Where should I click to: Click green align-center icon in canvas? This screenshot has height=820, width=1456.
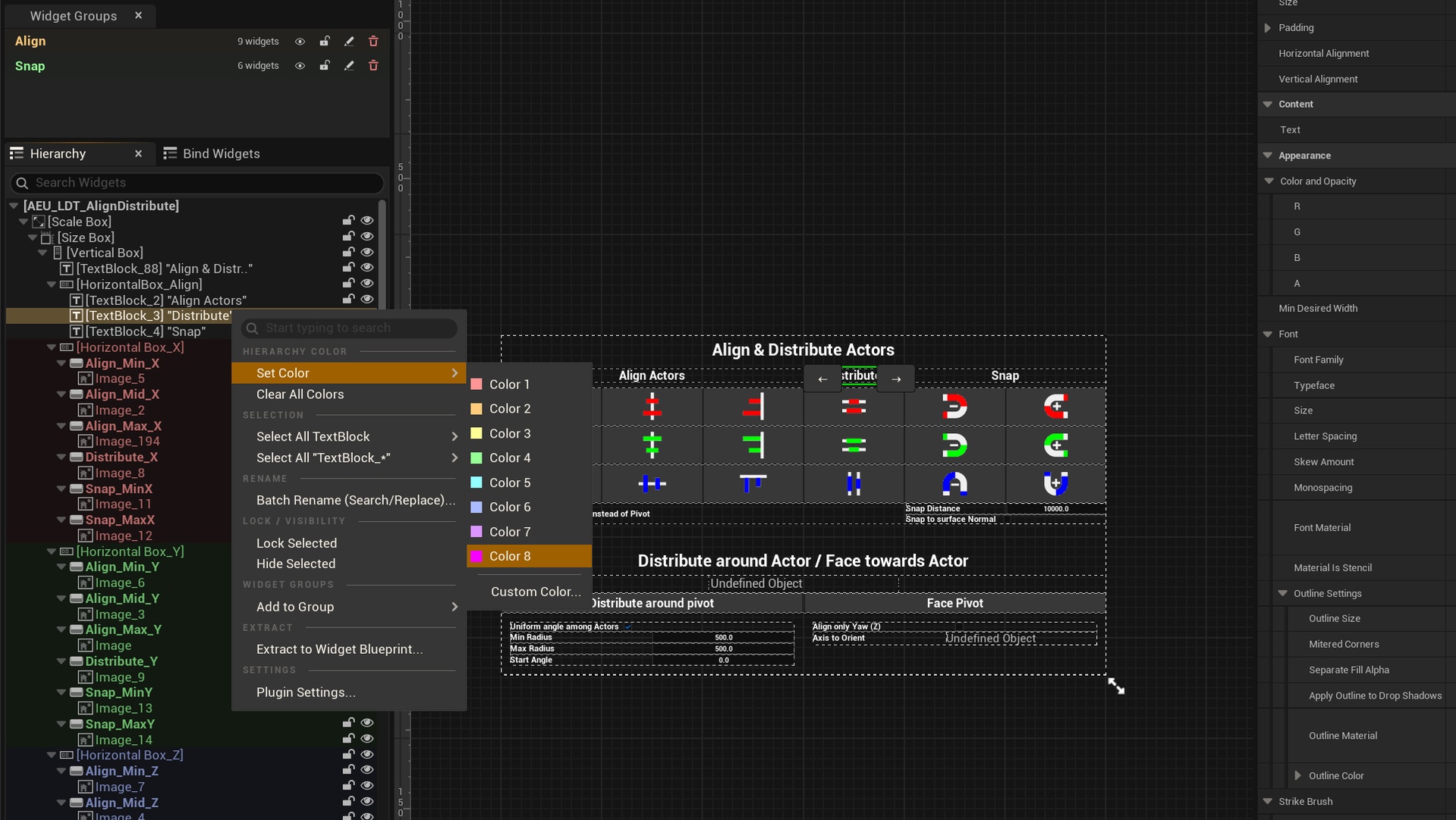[x=653, y=445]
